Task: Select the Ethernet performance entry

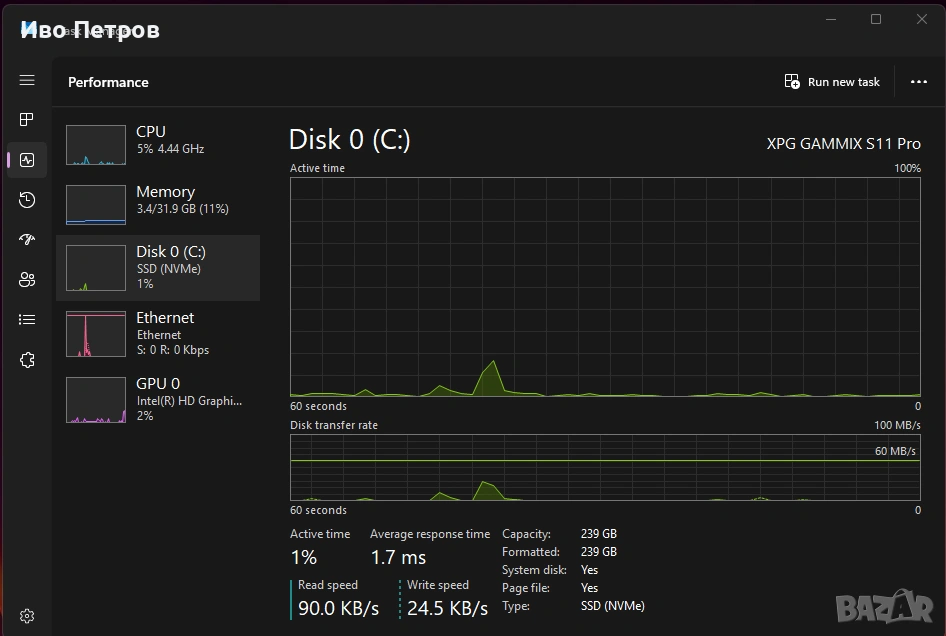Action: point(158,333)
